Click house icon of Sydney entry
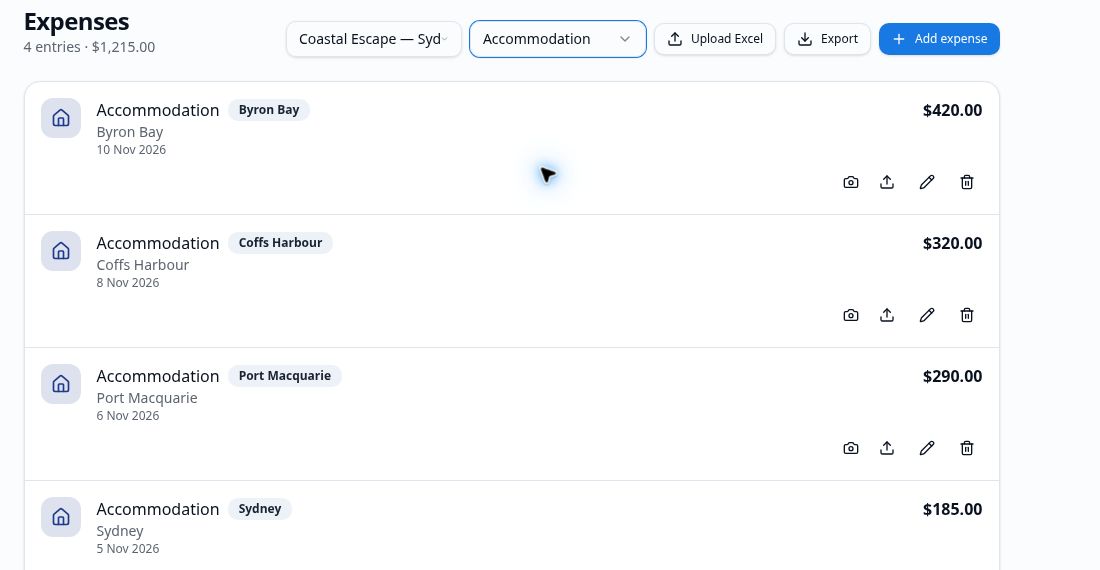This screenshot has height=570, width=1100. pos(61,517)
